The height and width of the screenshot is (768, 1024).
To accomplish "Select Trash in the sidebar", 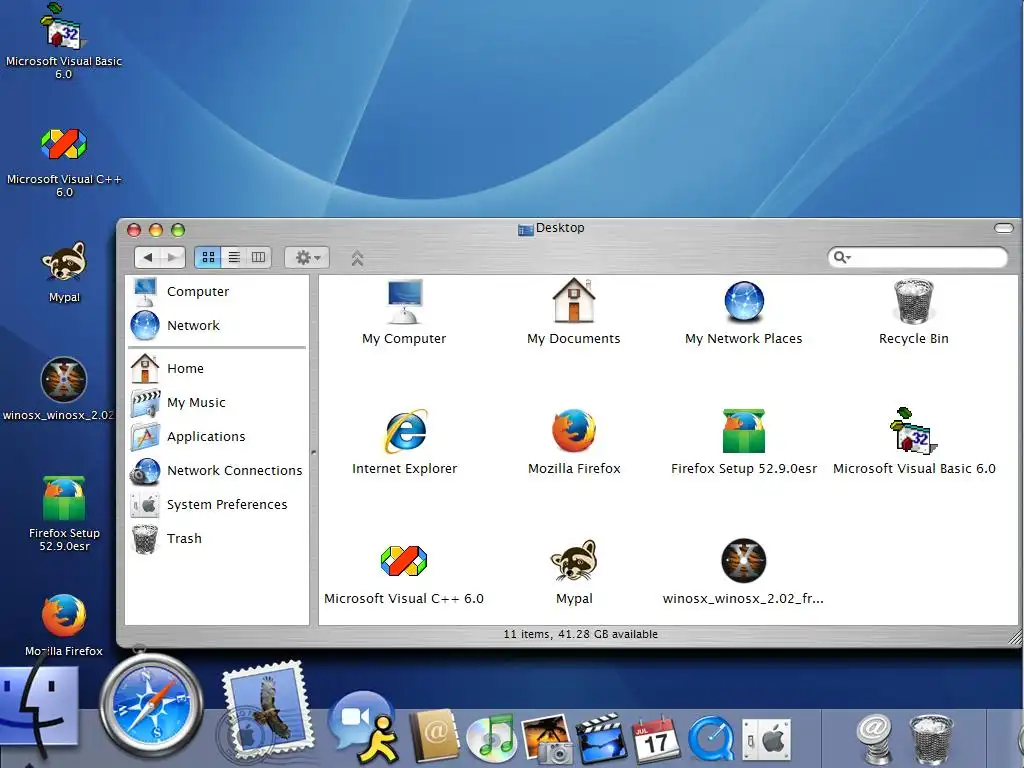I will [x=217, y=538].
